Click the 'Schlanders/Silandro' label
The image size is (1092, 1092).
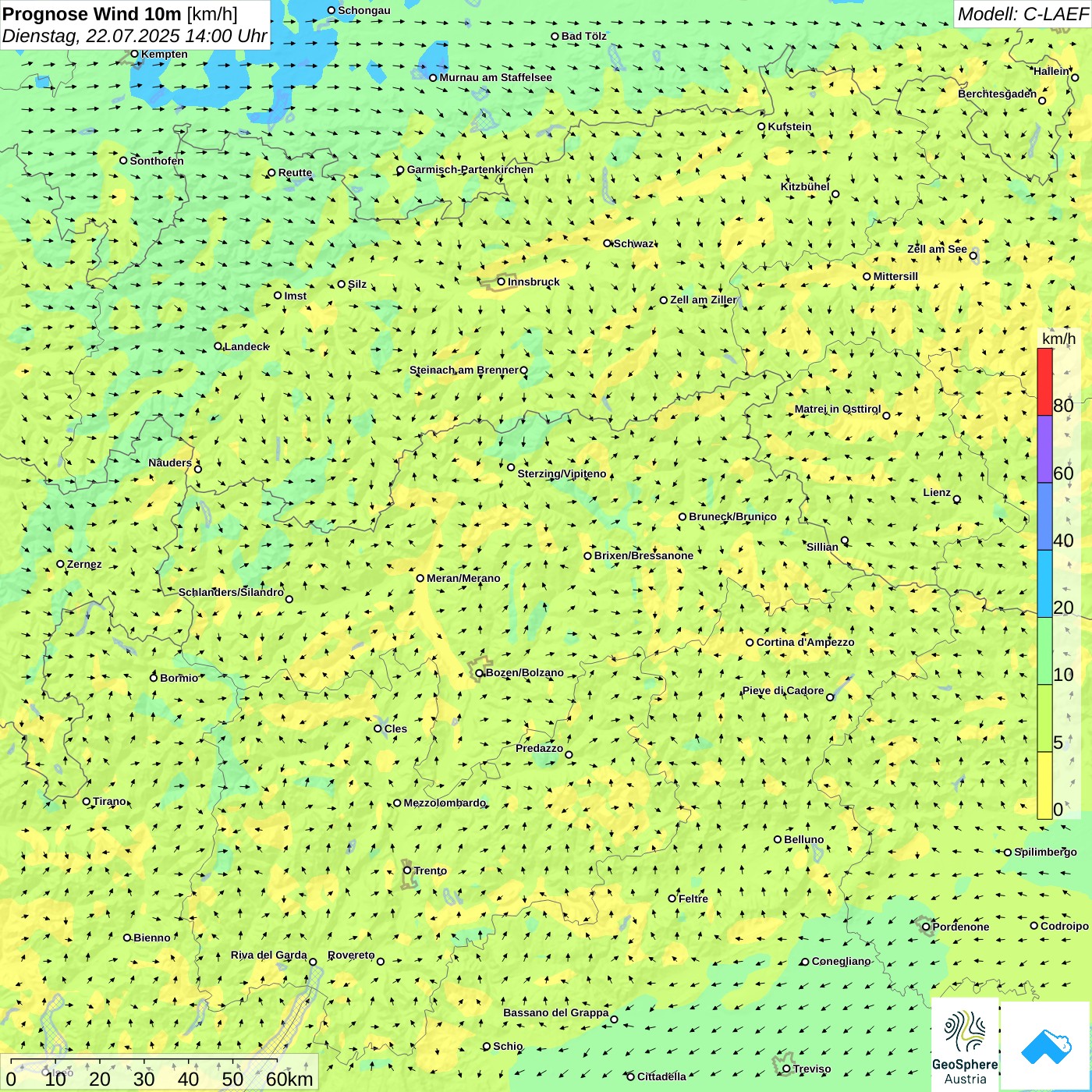click(231, 592)
